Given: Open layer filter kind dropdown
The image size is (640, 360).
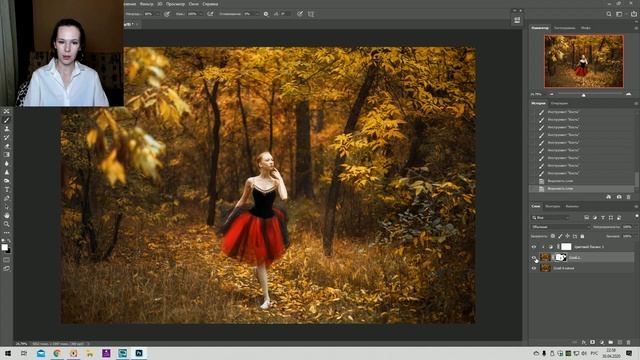Looking at the screenshot, I should pos(551,218).
